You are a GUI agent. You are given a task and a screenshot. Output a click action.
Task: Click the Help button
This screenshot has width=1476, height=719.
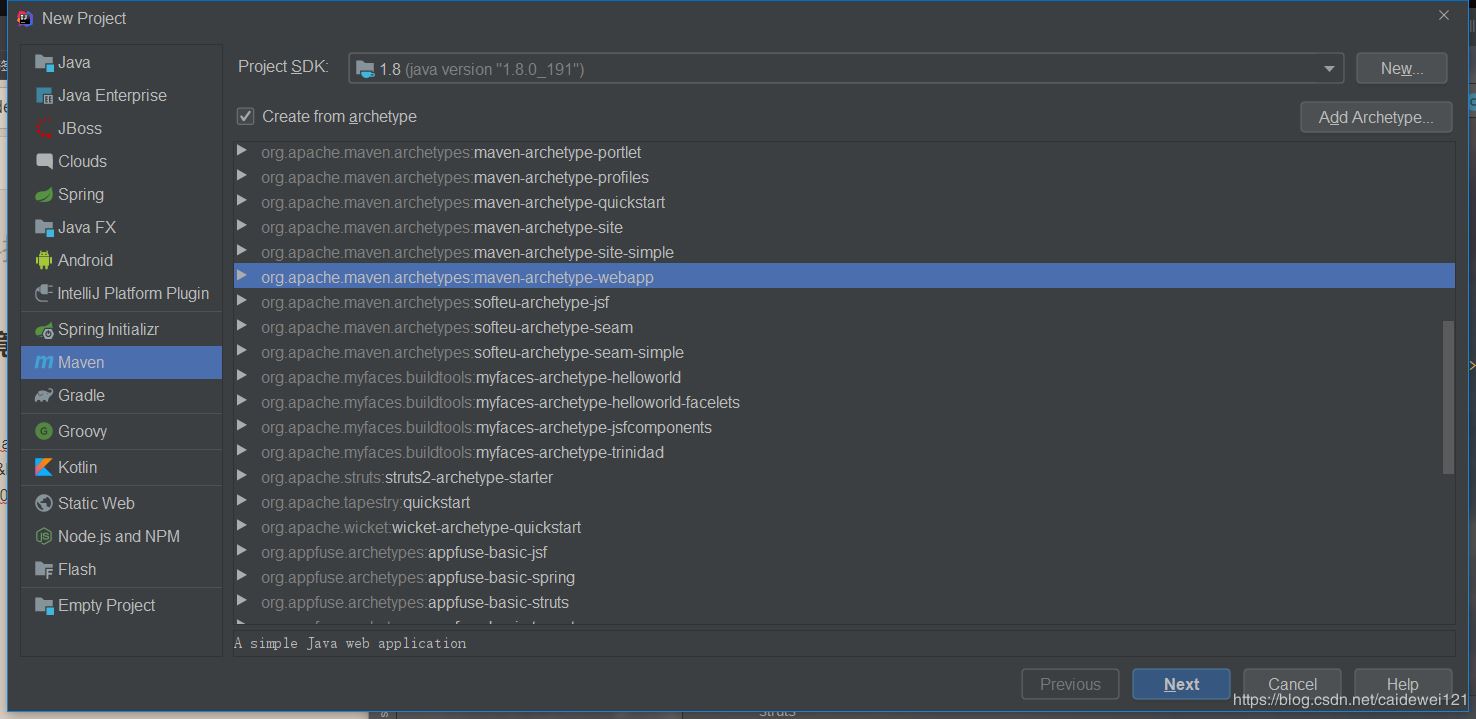pyautogui.click(x=1402, y=684)
